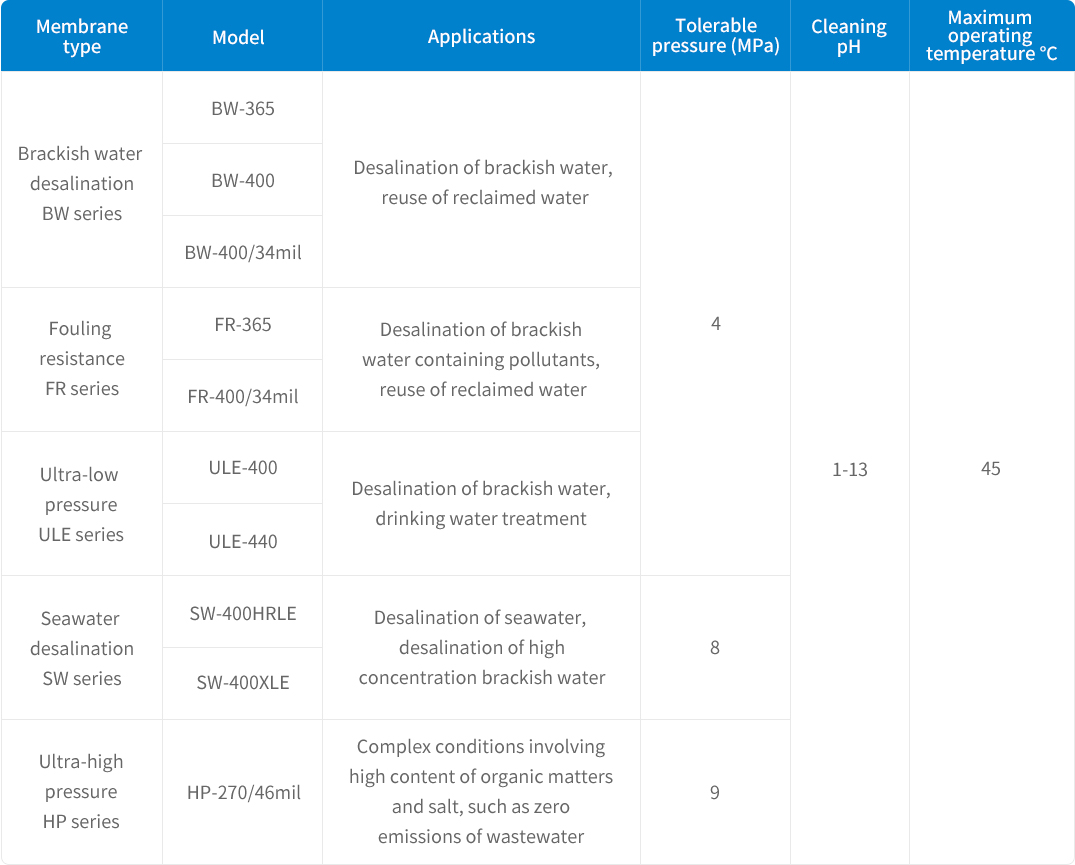Click the FR-400/34mil model entry
Image resolution: width=1075 pixels, height=865 pixels.
pos(242,396)
